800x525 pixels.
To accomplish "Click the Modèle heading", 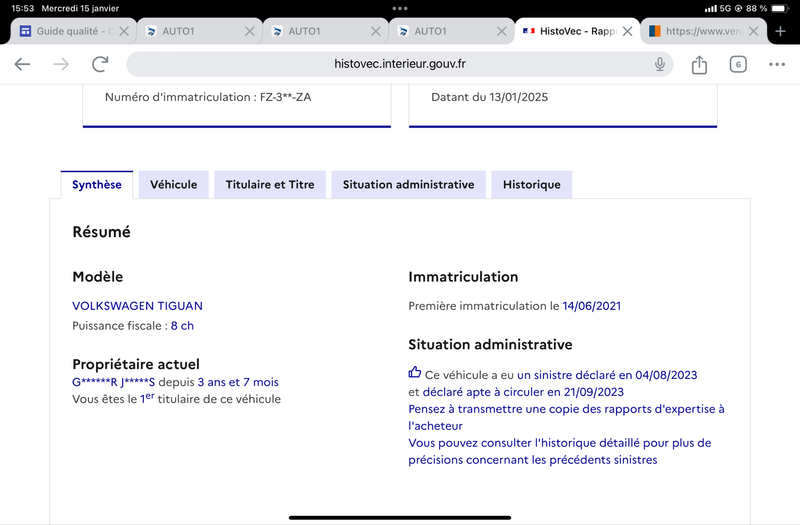I will pyautogui.click(x=97, y=277).
